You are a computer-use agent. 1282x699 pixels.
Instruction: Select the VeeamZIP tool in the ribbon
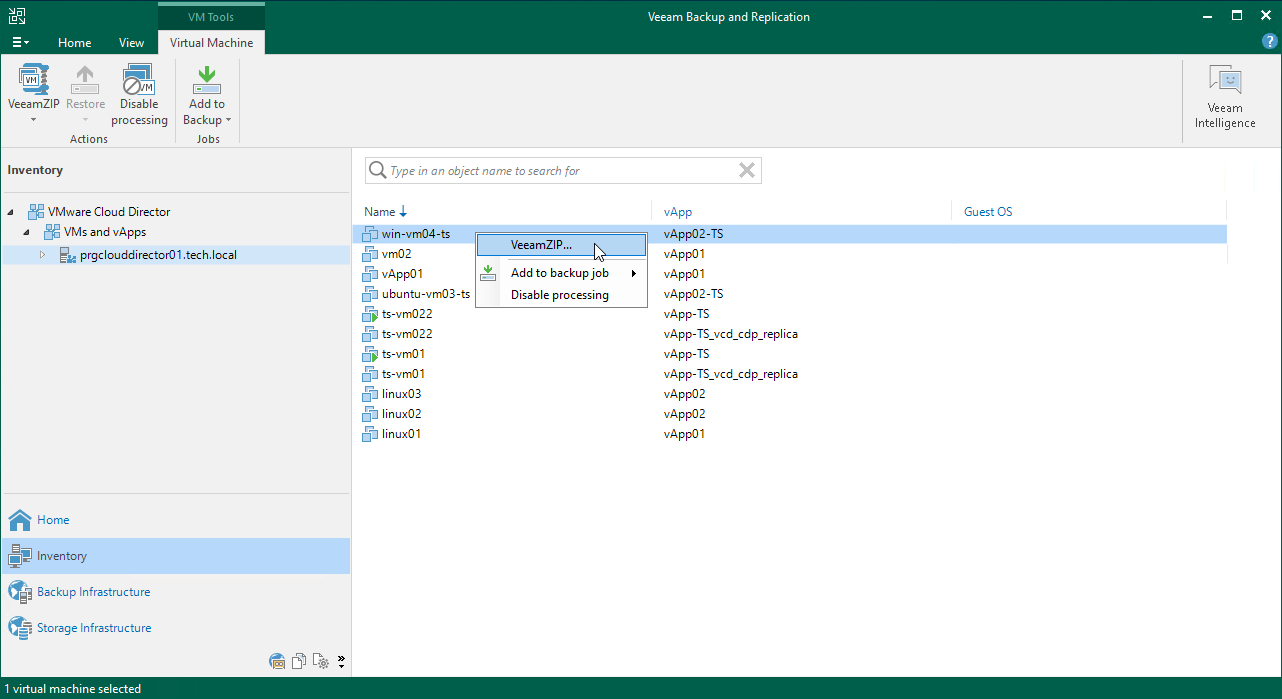[x=33, y=88]
